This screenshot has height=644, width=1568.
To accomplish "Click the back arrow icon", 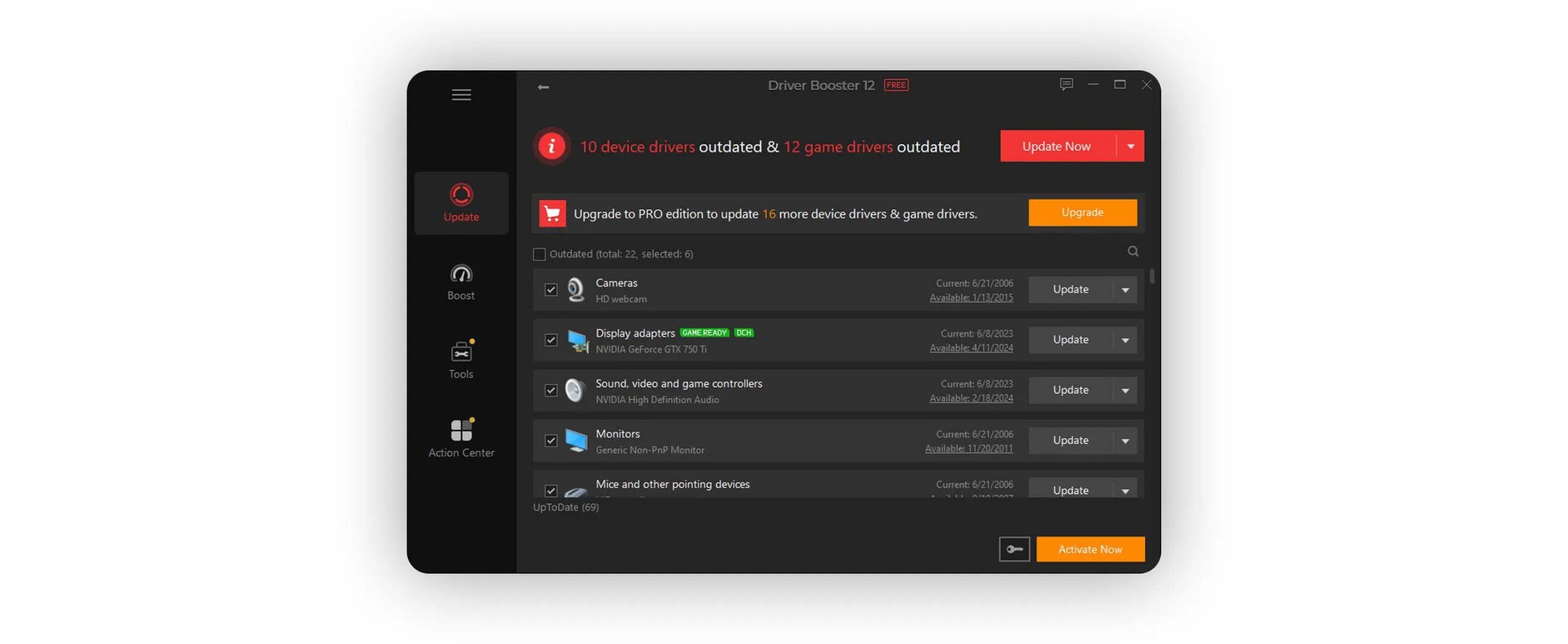I will [543, 87].
